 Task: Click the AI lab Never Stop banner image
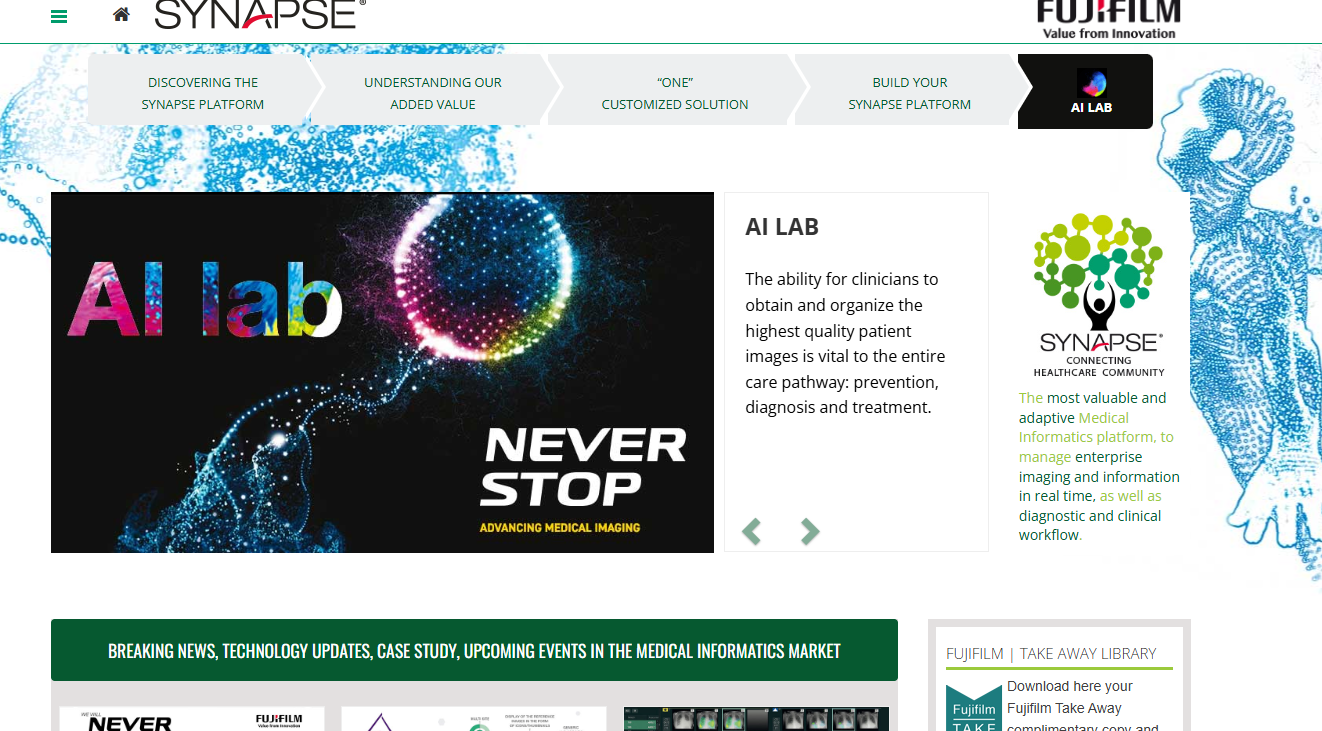click(x=382, y=372)
